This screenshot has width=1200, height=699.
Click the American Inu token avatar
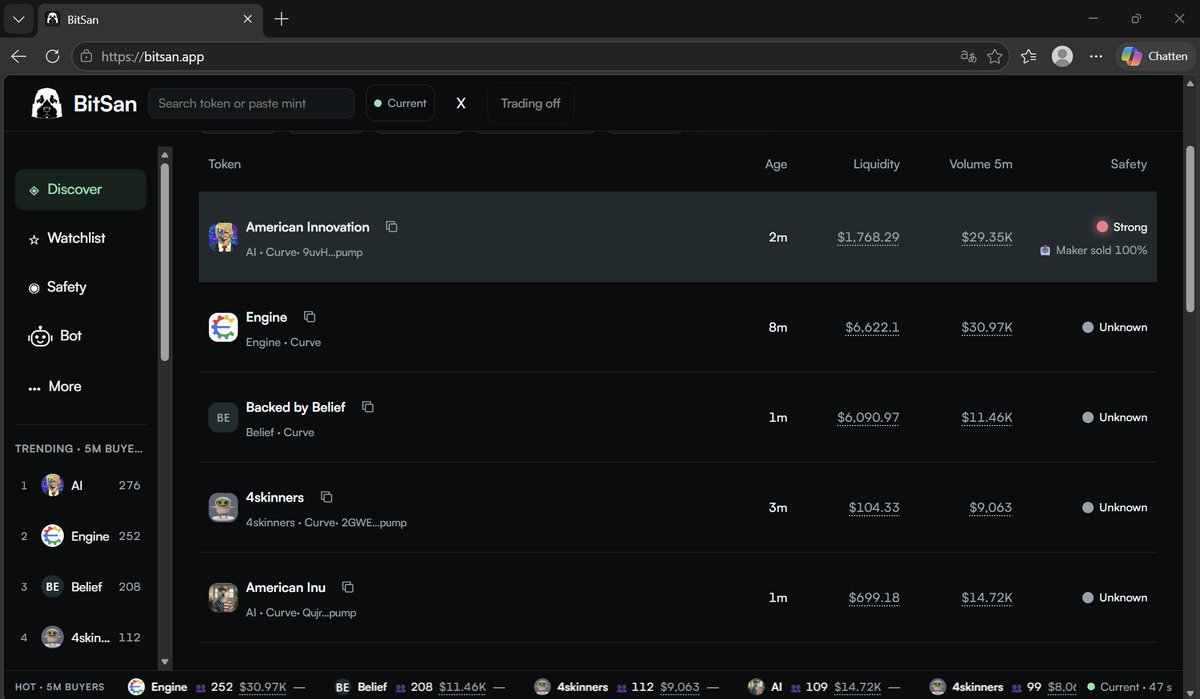click(x=223, y=597)
